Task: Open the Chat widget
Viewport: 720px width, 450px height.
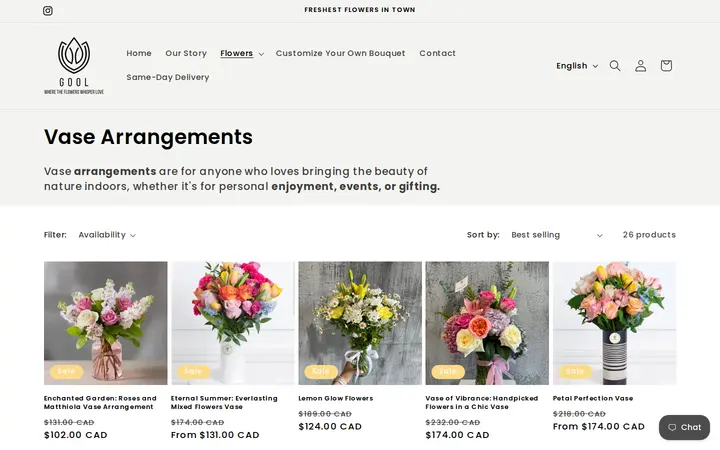Action: pyautogui.click(x=684, y=428)
